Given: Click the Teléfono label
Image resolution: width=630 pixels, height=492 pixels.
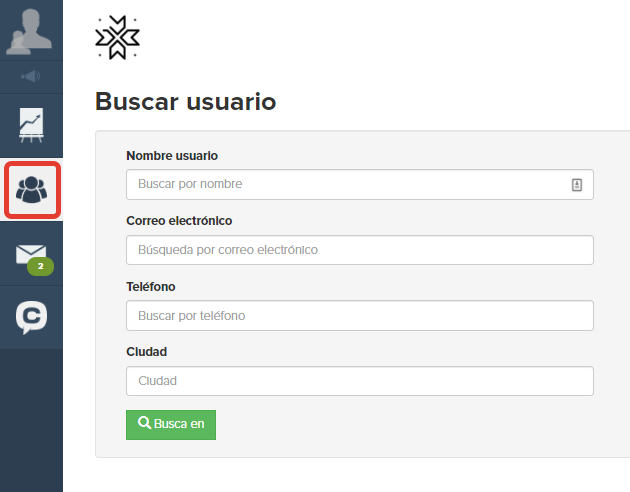Looking at the screenshot, I should point(151,287).
